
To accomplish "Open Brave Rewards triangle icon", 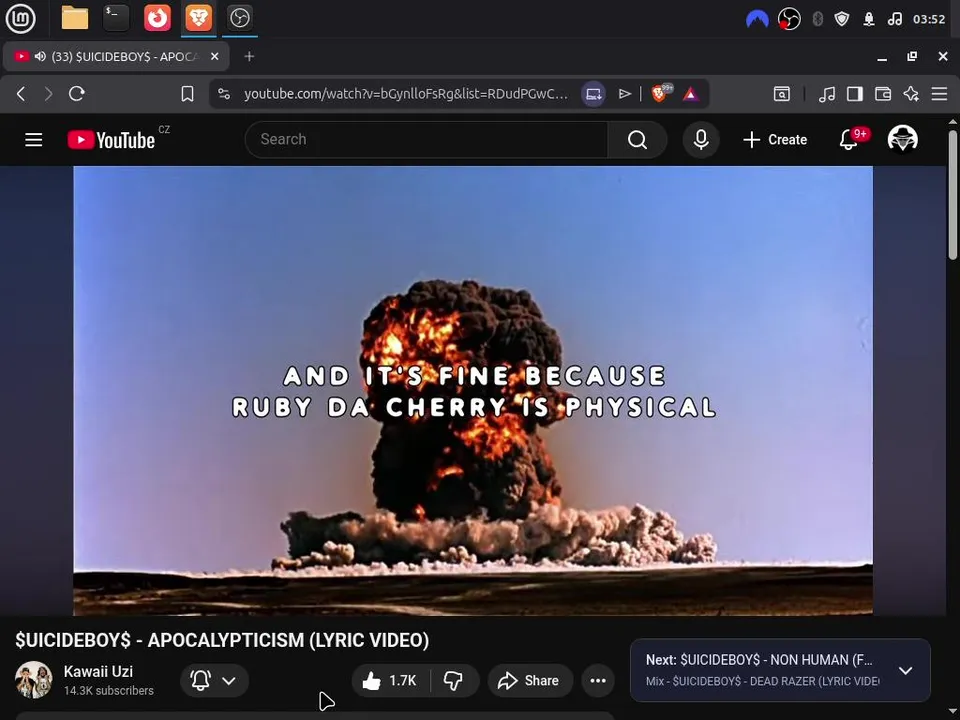I will pyautogui.click(x=691, y=94).
